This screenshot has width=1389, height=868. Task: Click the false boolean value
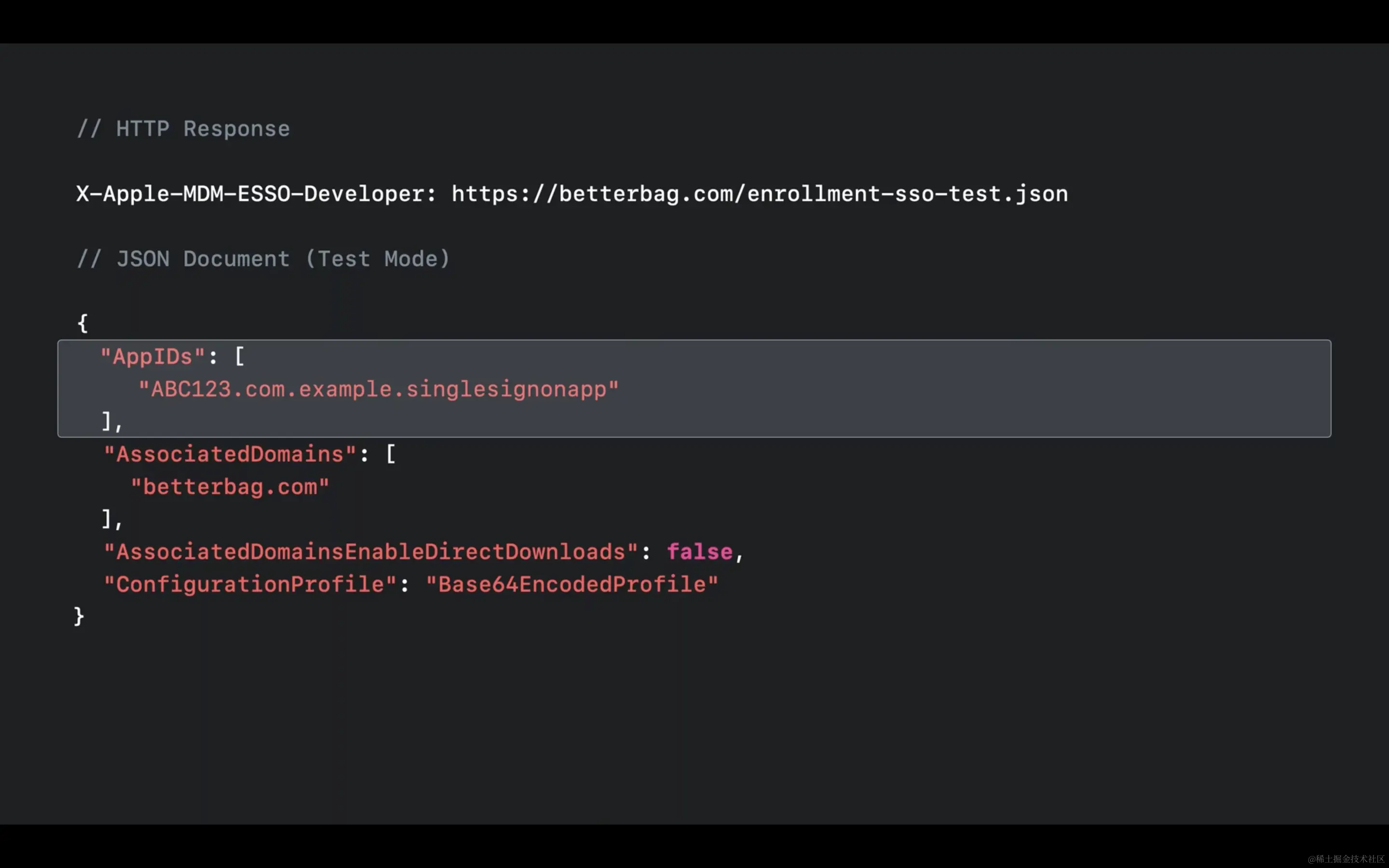699,552
